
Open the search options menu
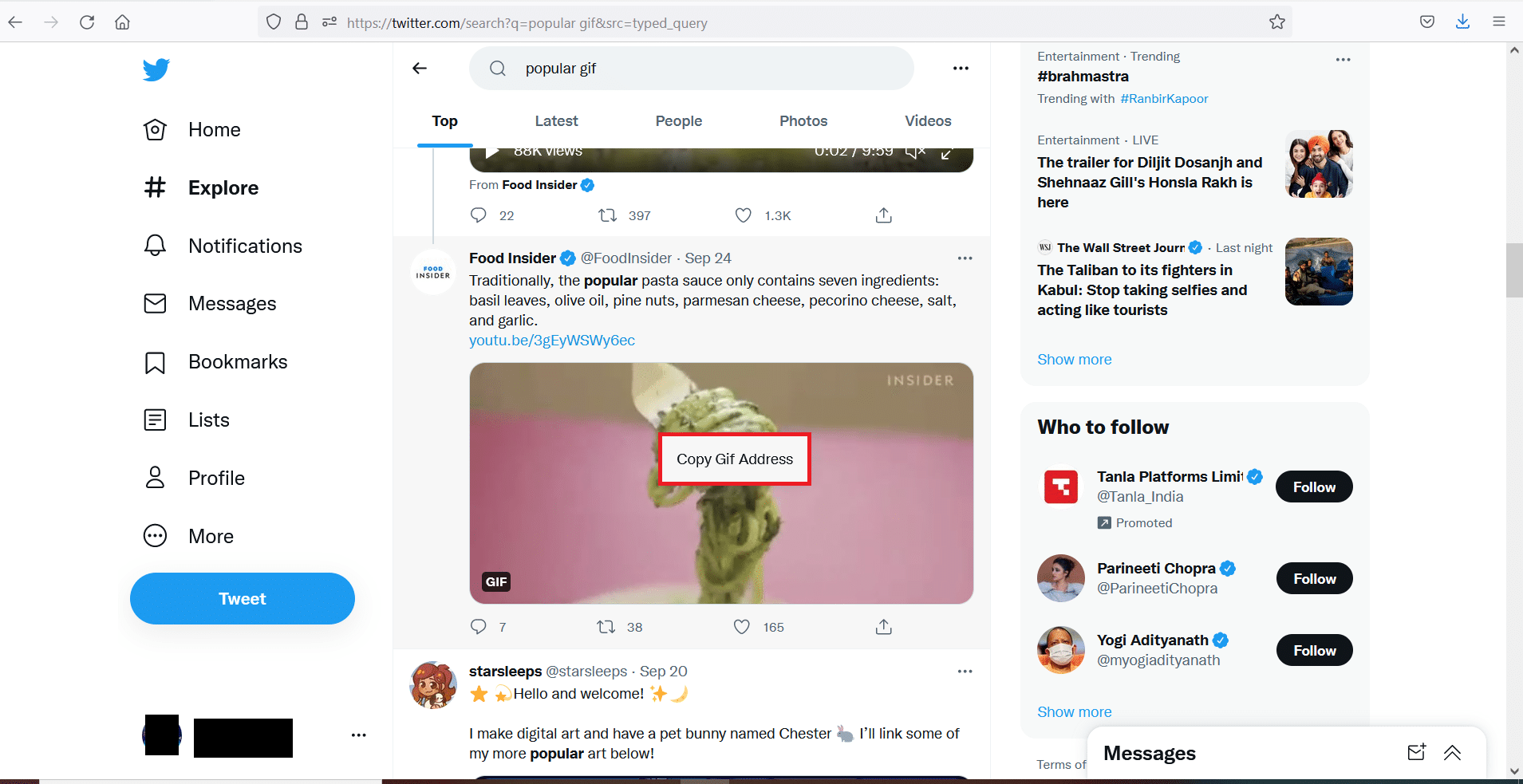pos(960,68)
